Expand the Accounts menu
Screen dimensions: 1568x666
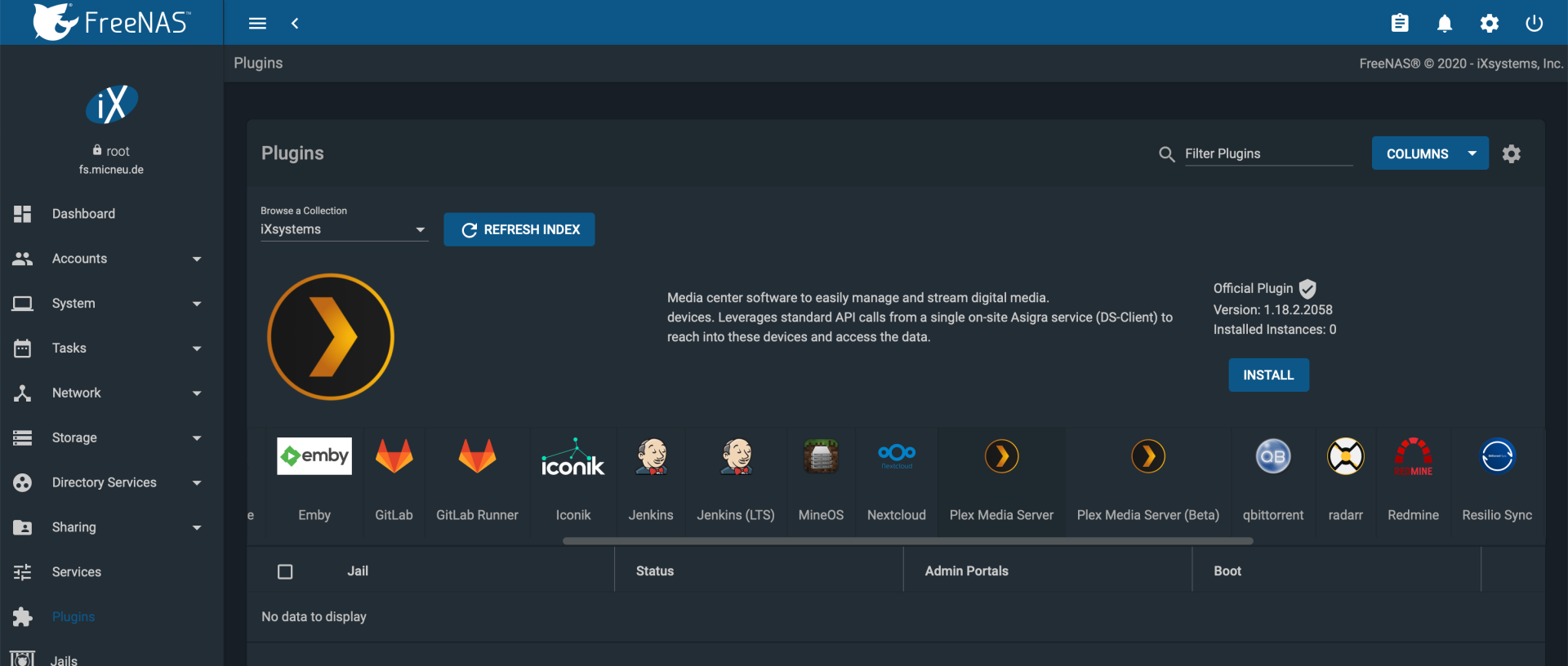[x=112, y=259]
